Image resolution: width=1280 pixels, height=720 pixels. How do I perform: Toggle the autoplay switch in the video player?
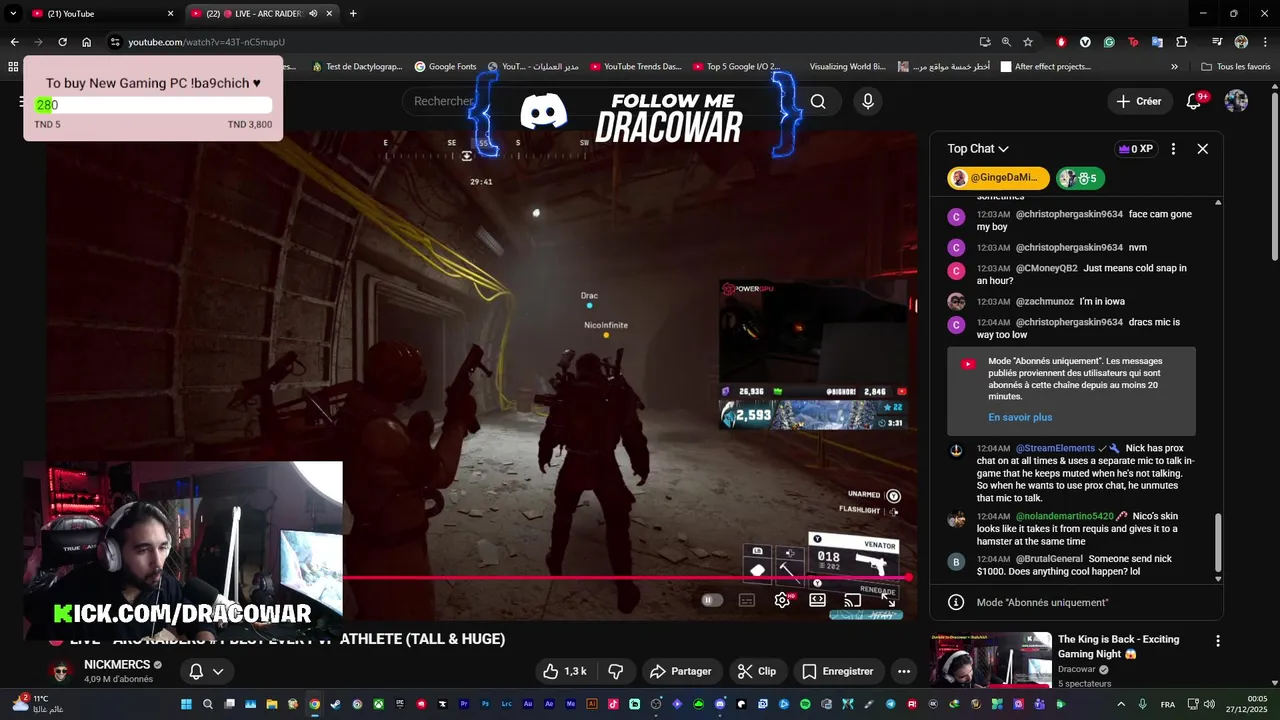[711, 600]
